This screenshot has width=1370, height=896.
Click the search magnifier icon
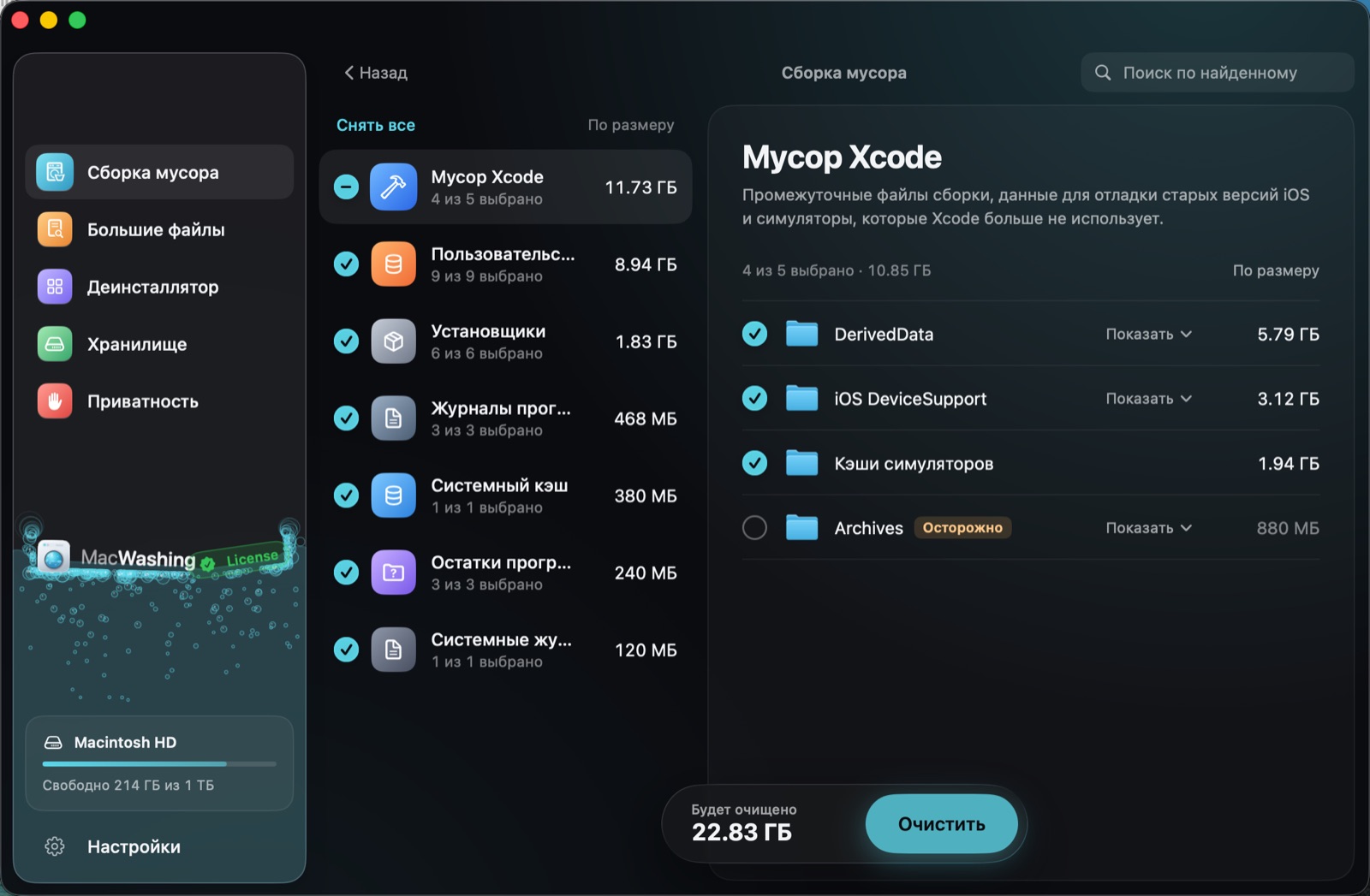click(1103, 73)
